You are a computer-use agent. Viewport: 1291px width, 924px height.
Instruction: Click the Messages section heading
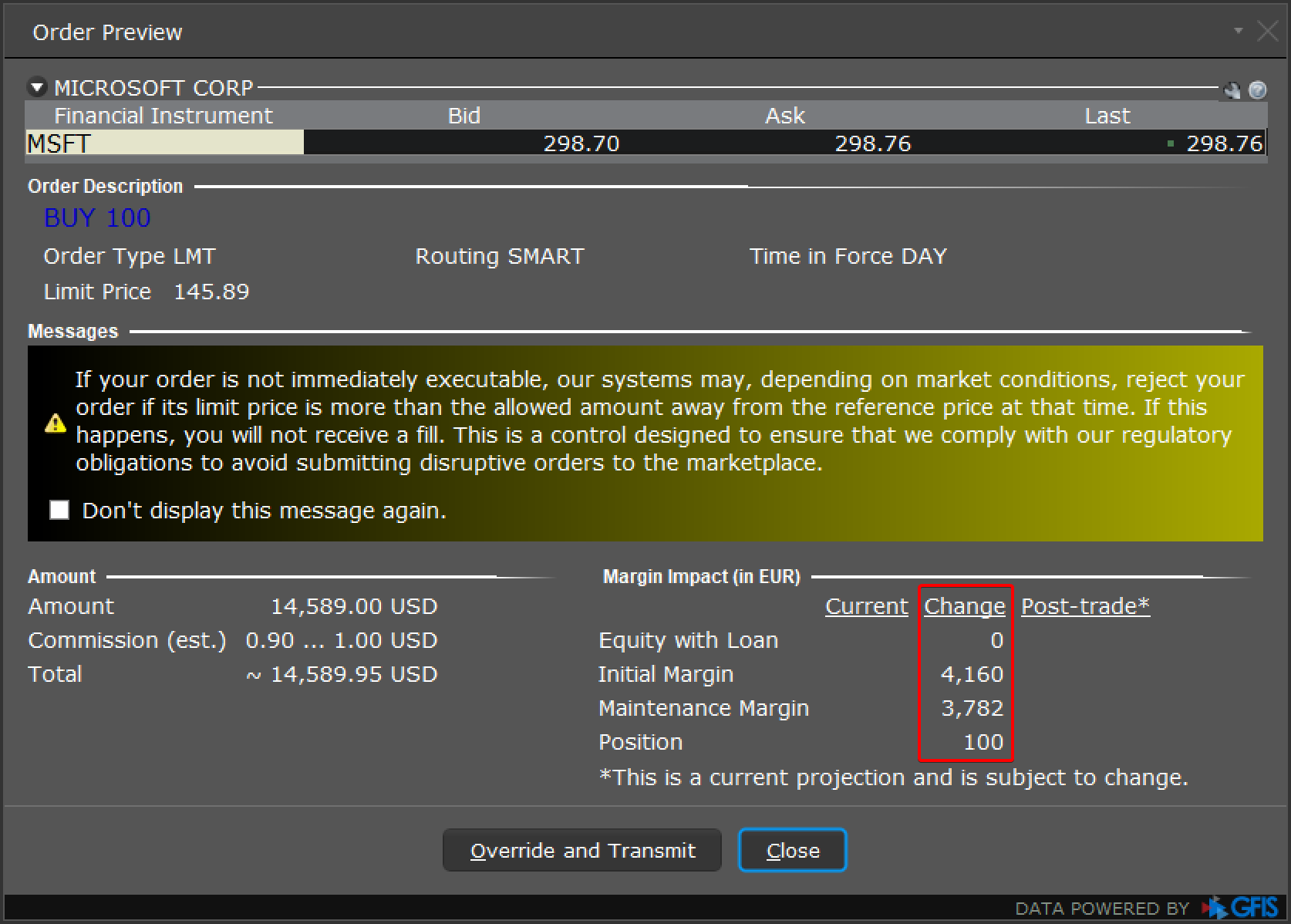coord(72,331)
